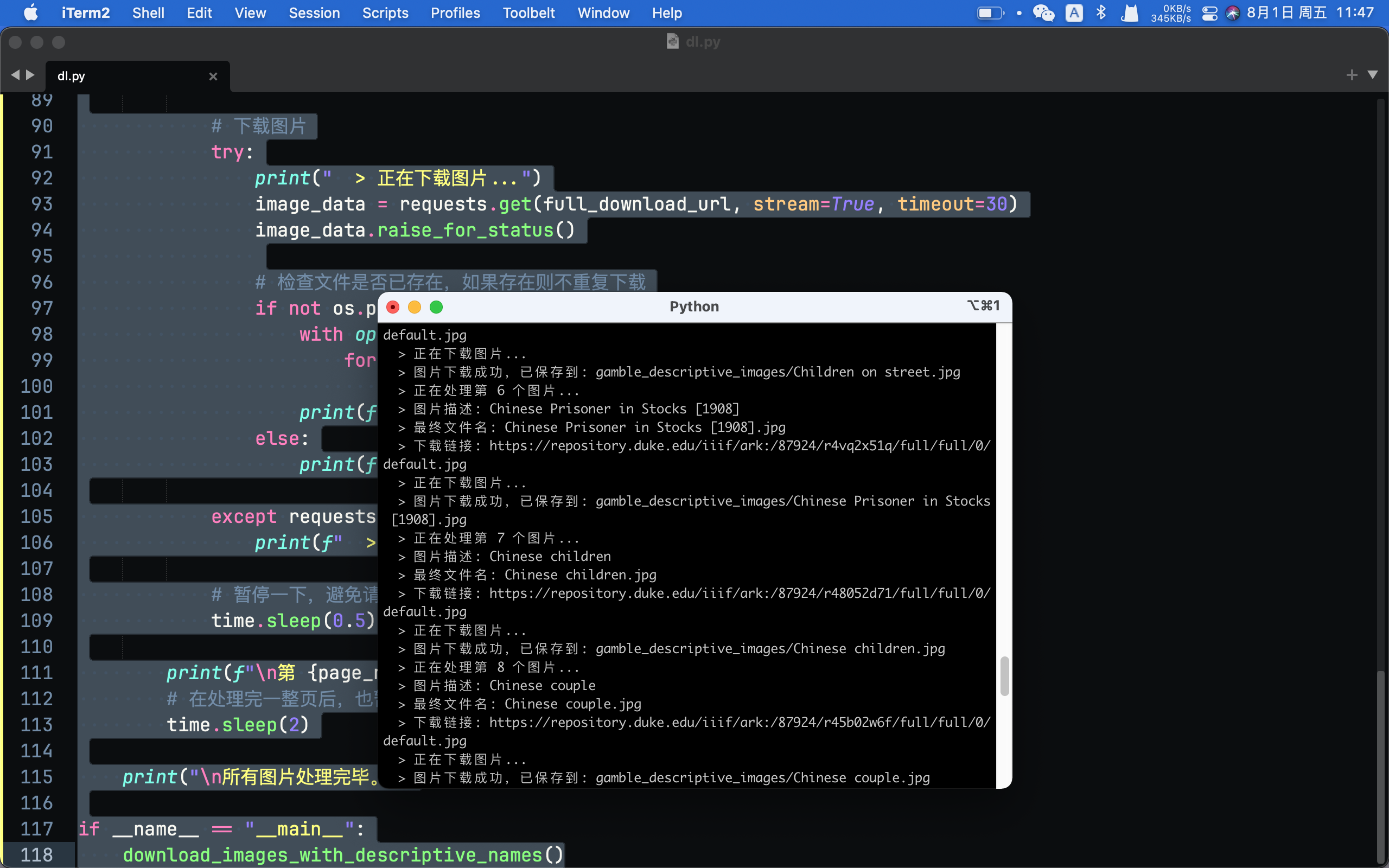Click the '正在处理第 7 个图片...' output line
The image size is (1389, 868).
click(x=489, y=538)
